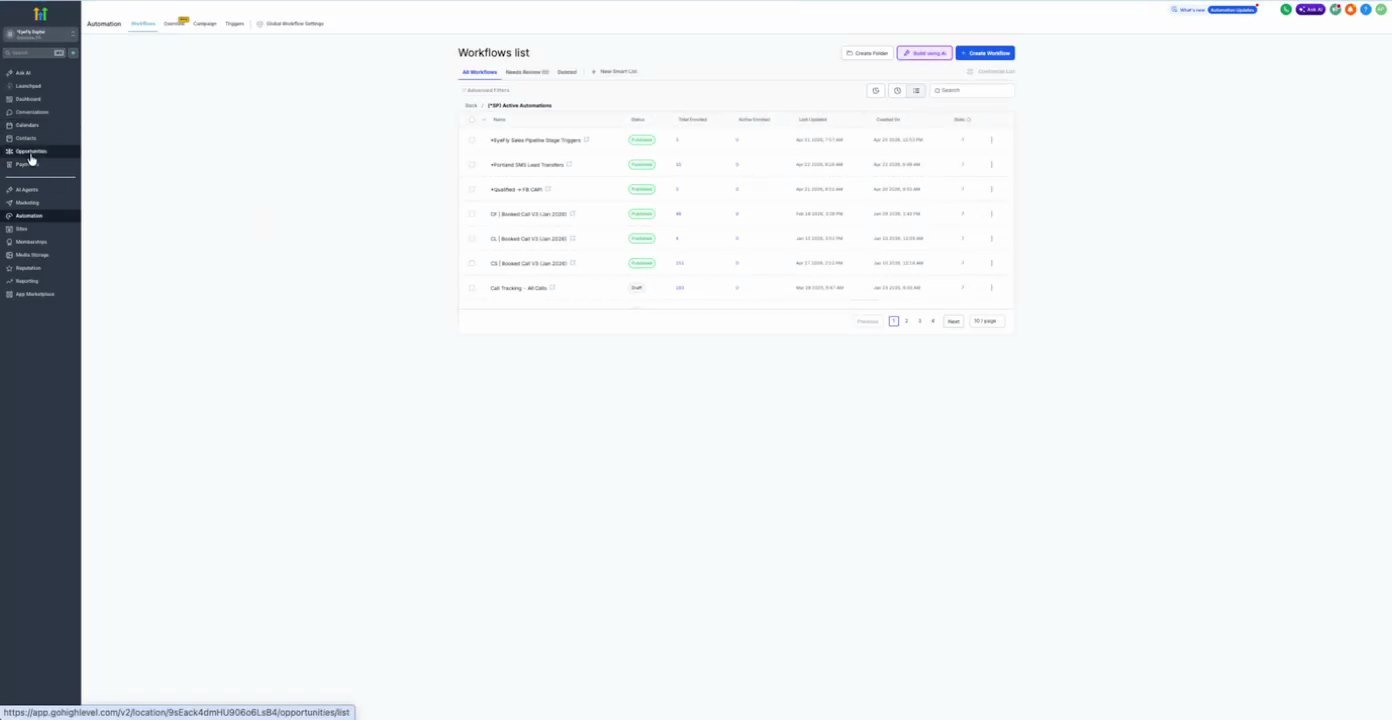Open Opportunities from the sidebar

pyautogui.click(x=30, y=151)
